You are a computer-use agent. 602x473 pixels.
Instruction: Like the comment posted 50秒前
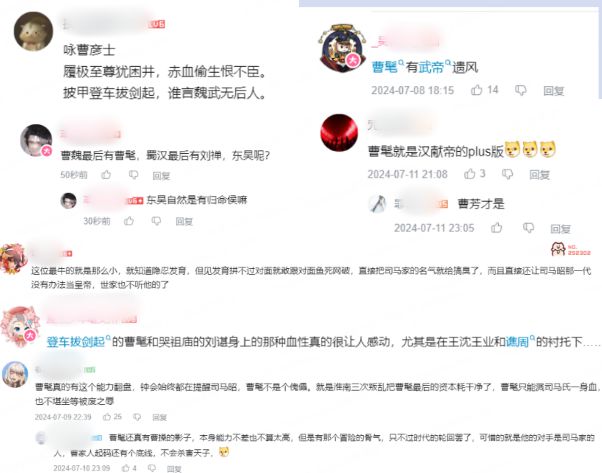[106, 175]
